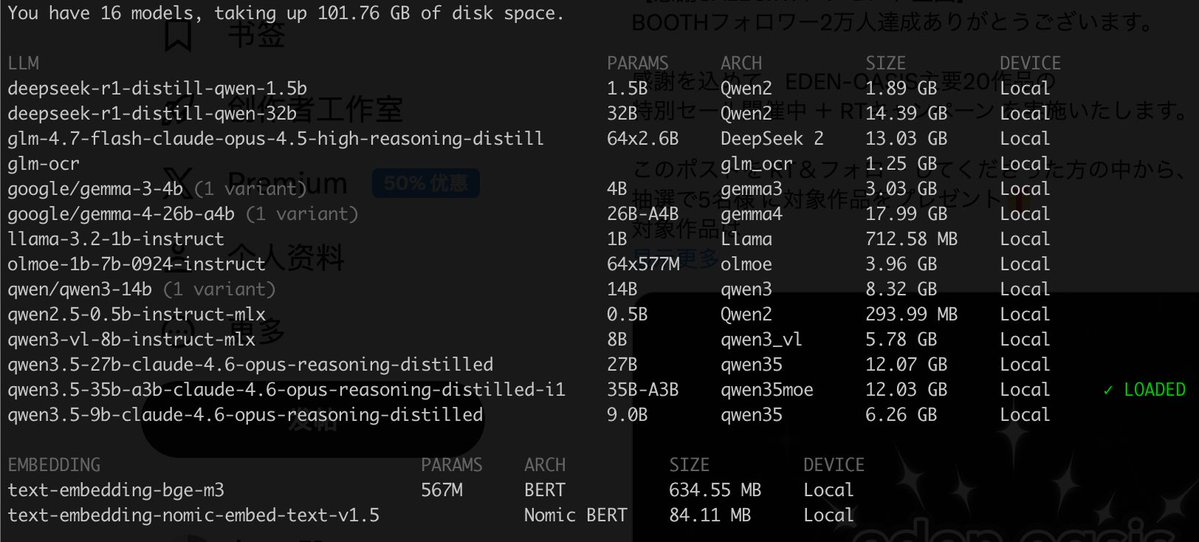Select the olmoe-1b-7b-0924-instruct model name
The image size is (1199, 542).
pos(137,264)
